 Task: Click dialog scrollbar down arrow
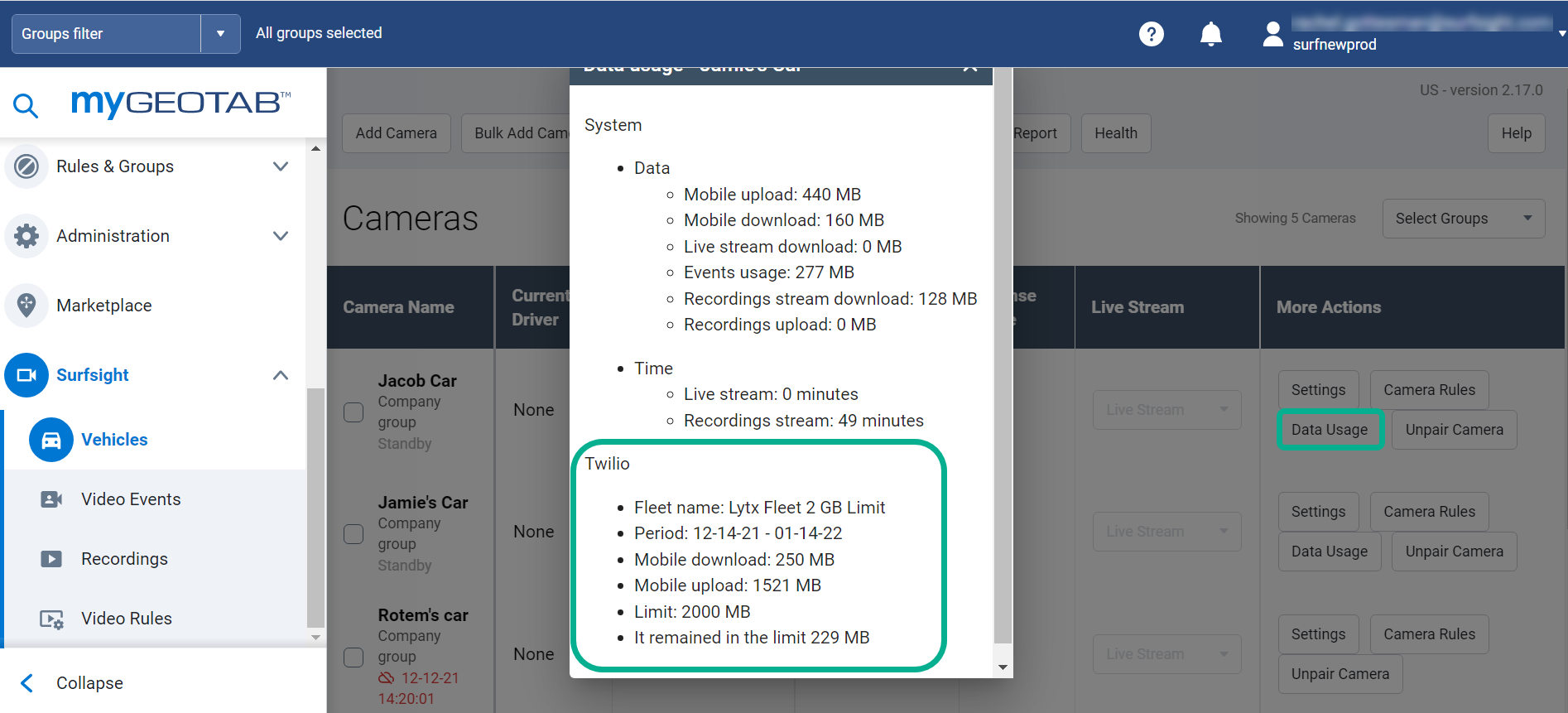point(1003,667)
